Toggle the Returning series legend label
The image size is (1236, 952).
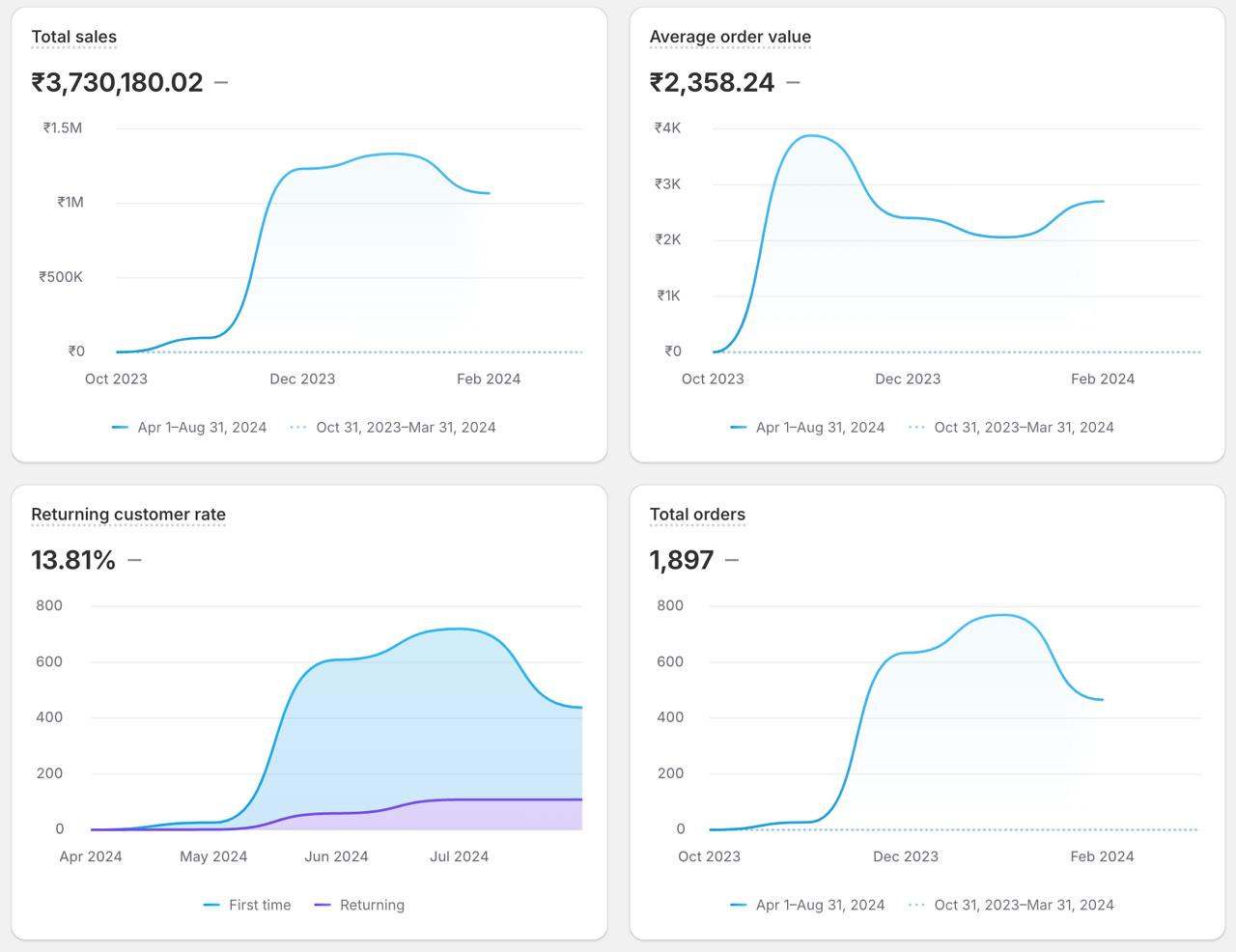point(372,906)
